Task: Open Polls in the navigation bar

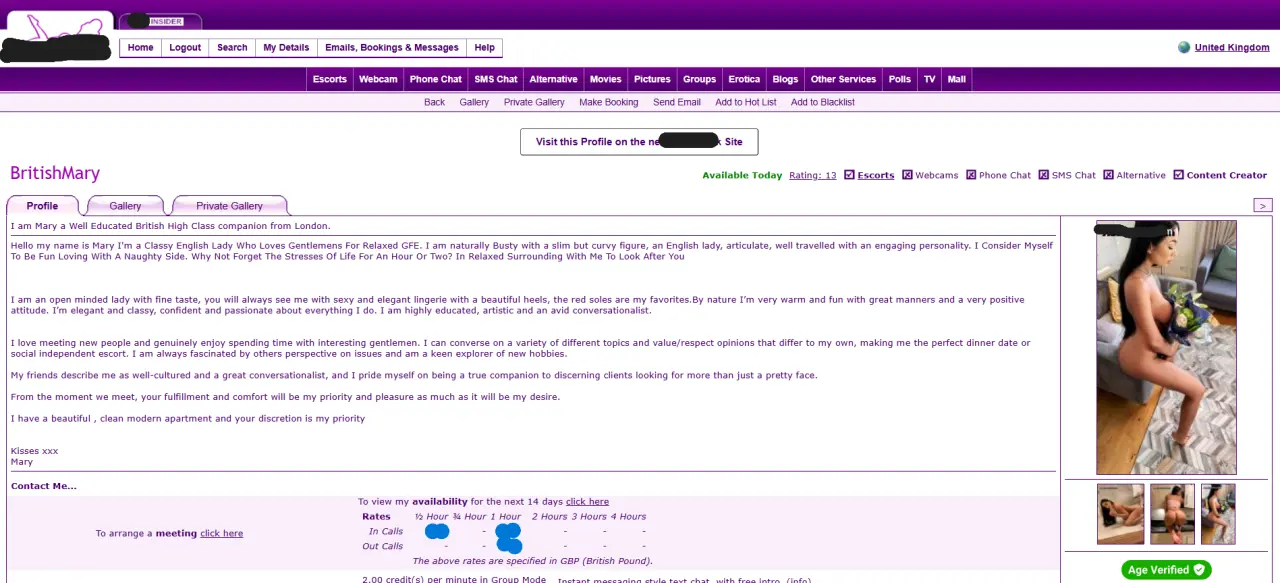Action: coord(900,79)
